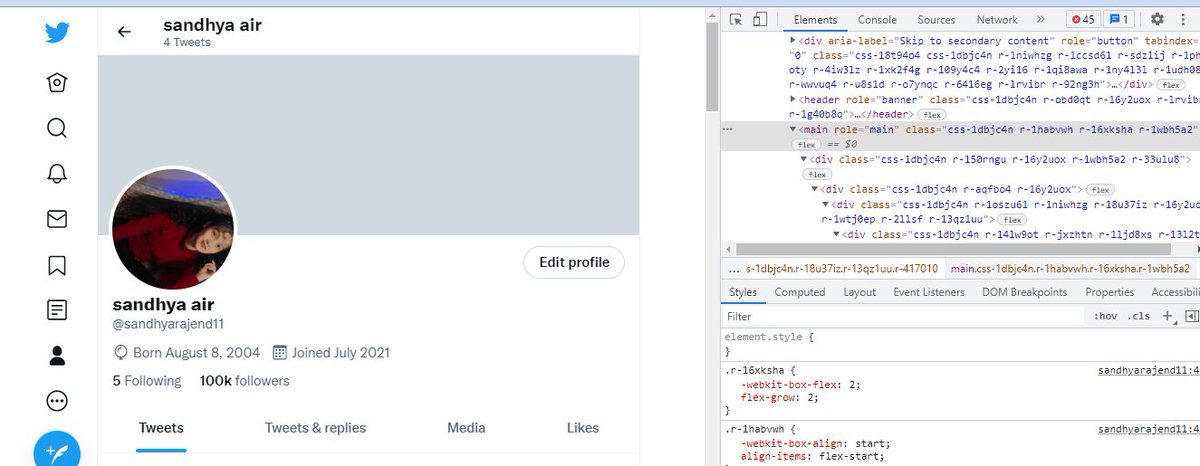Collapse the div r-150rngu node
The width and height of the screenshot is (1200, 466).
pos(803,160)
